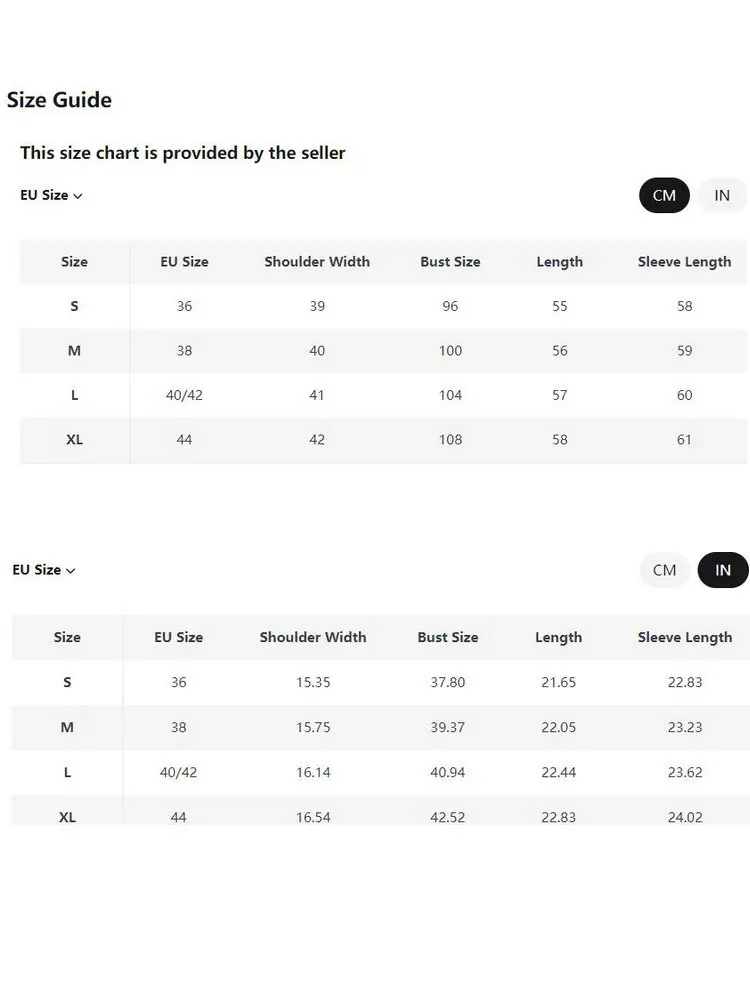
Task: Select the shoulder width value 15.35
Action: (x=313, y=682)
